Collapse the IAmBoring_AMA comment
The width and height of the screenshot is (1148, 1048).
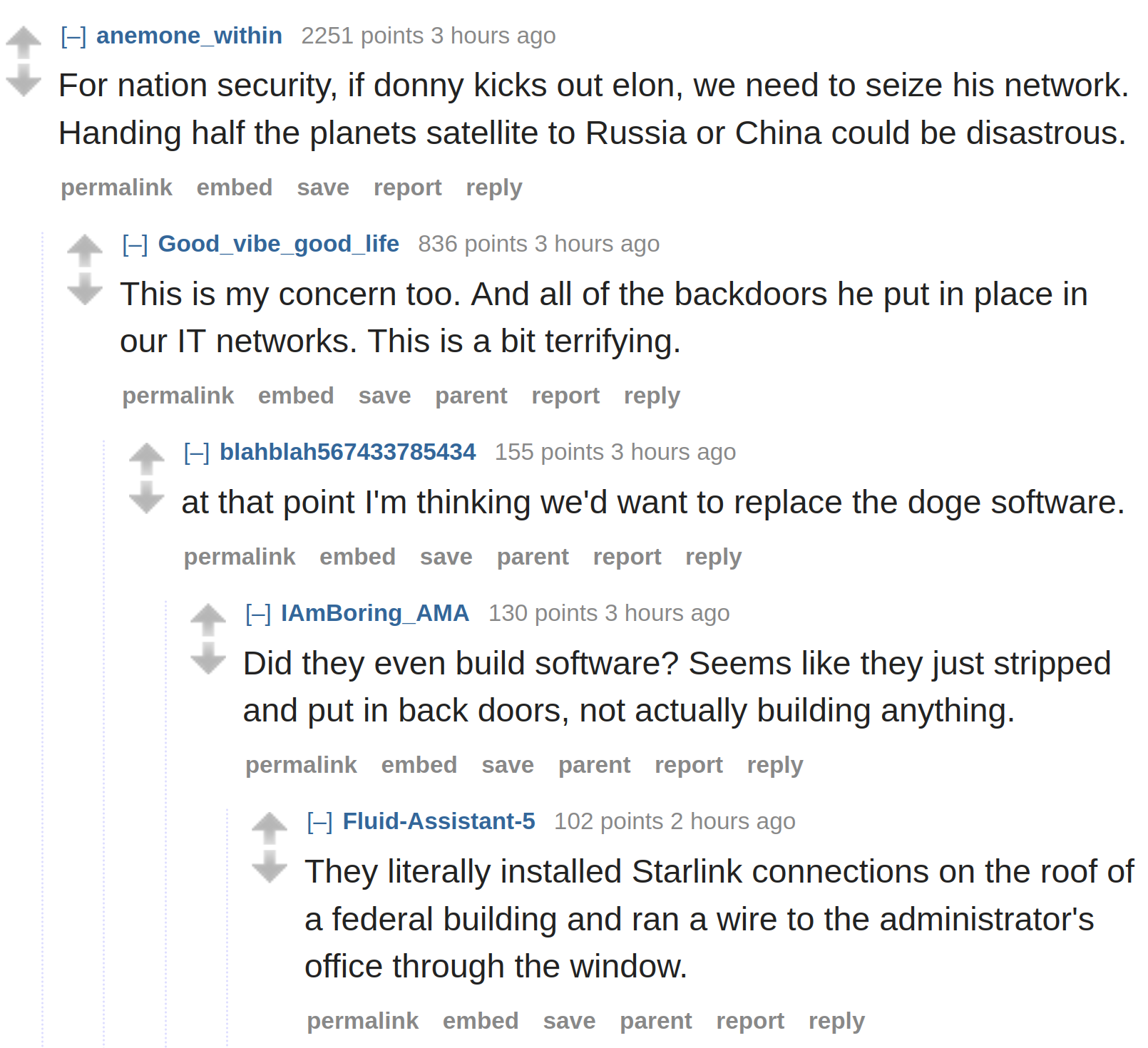coord(258,613)
